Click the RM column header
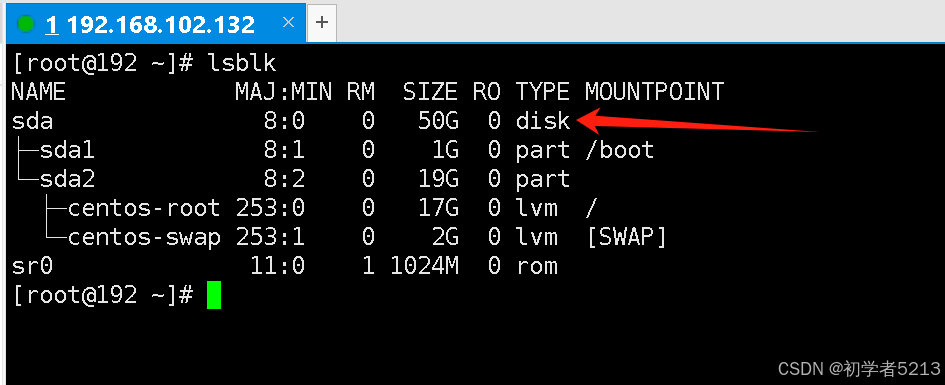The height and width of the screenshot is (385, 945). [x=360, y=92]
